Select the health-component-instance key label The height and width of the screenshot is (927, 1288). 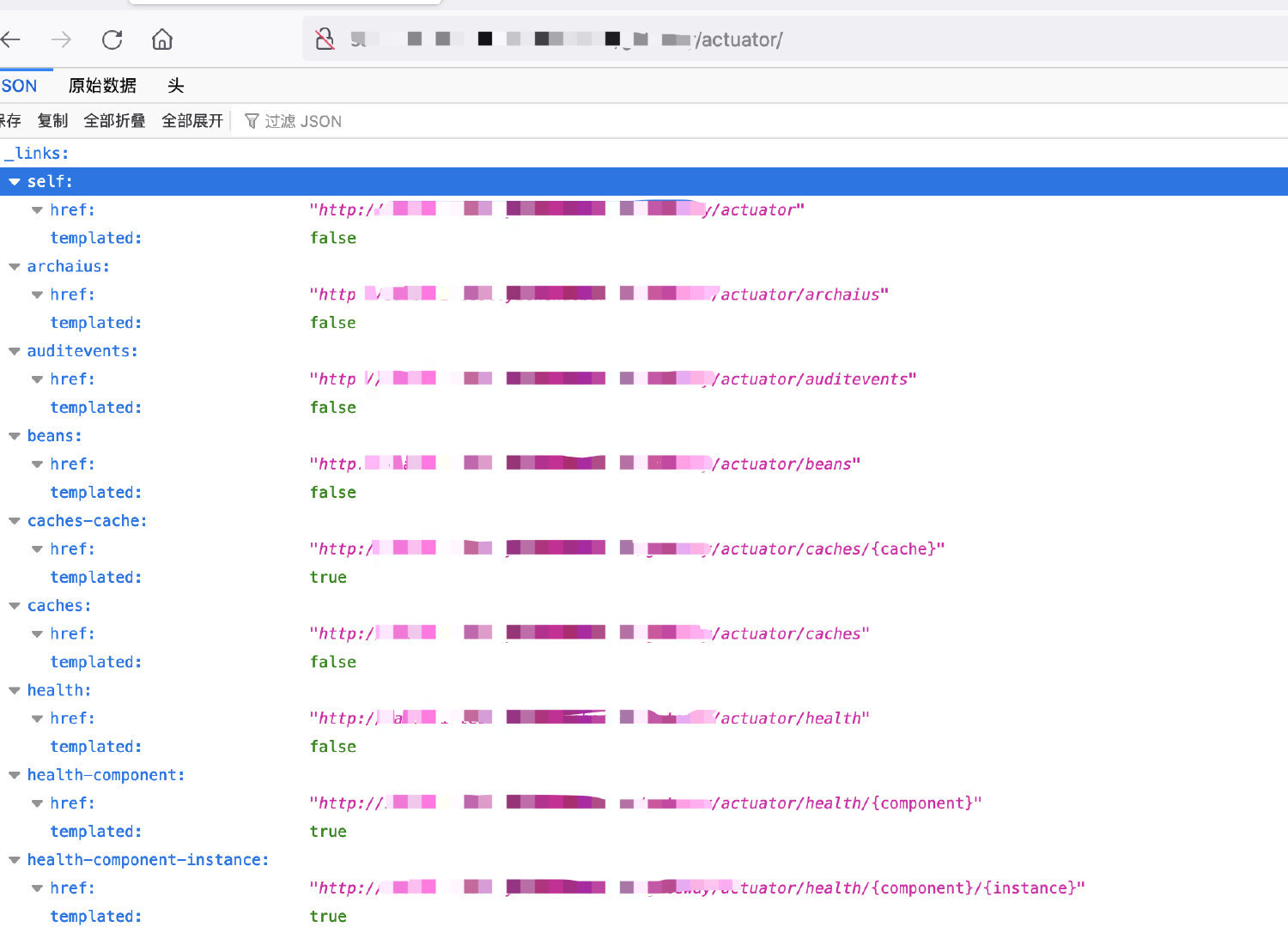pyautogui.click(x=149, y=860)
